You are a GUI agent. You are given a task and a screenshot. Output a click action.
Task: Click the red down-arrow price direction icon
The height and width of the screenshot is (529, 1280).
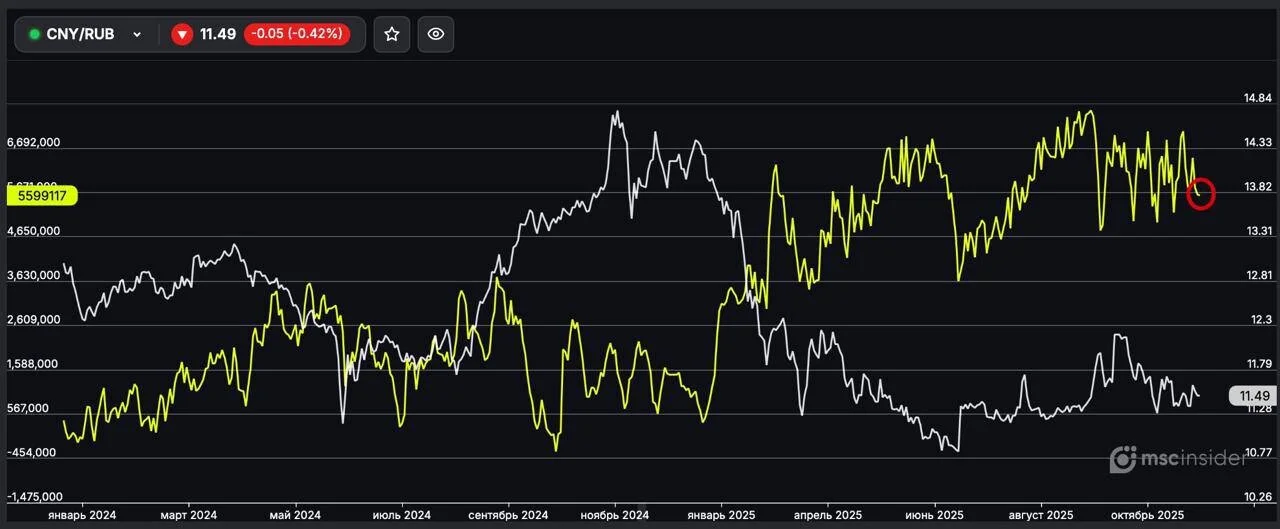pos(181,34)
